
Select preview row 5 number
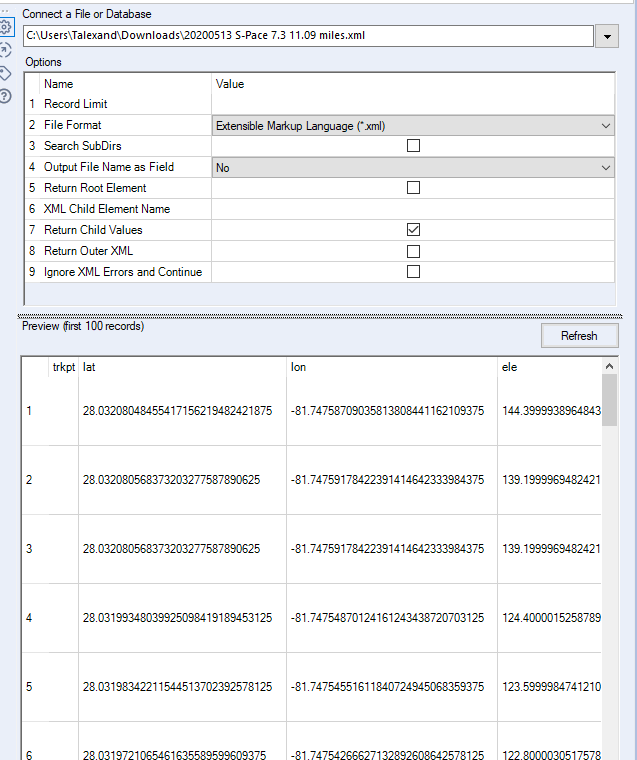click(x=29, y=687)
